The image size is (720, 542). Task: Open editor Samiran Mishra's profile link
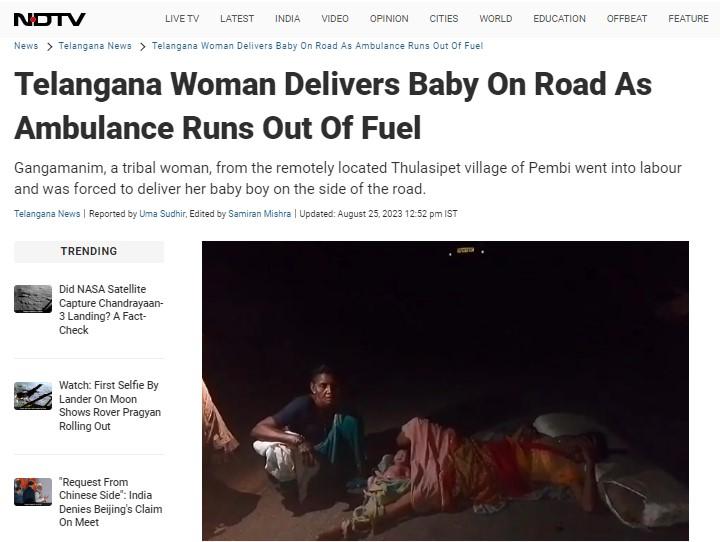(259, 214)
